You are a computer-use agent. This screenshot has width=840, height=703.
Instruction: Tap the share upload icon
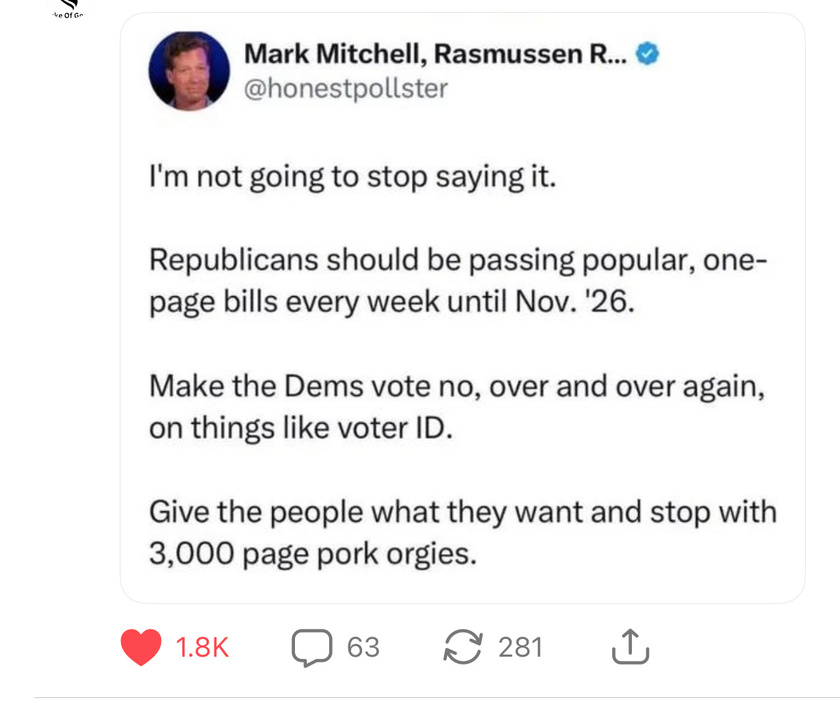coord(631,648)
